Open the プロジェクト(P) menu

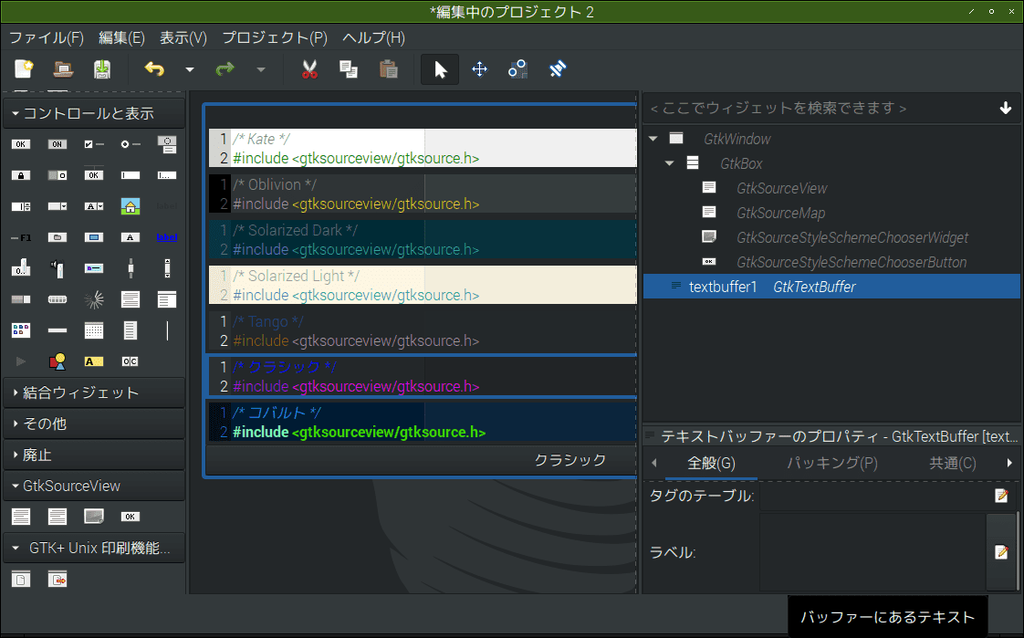pos(275,38)
